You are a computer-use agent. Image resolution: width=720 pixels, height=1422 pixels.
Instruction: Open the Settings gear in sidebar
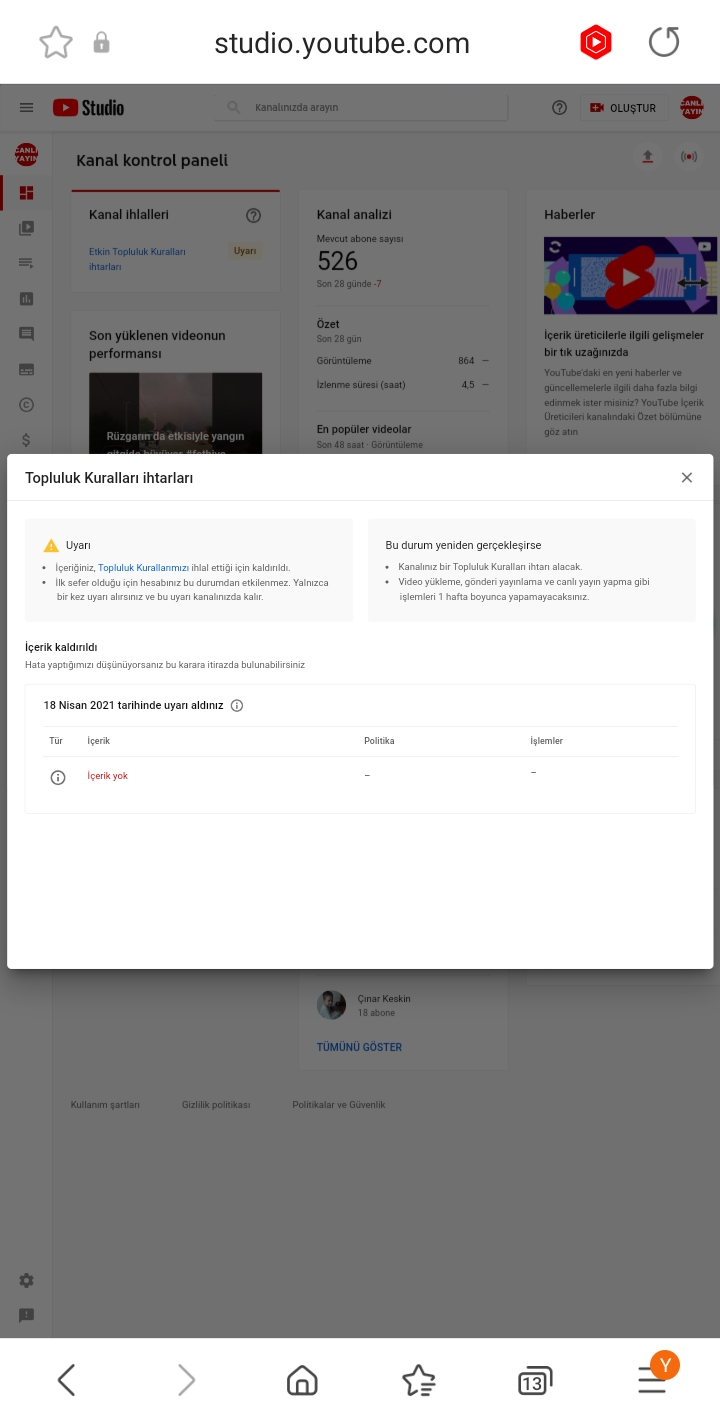(x=26, y=1280)
